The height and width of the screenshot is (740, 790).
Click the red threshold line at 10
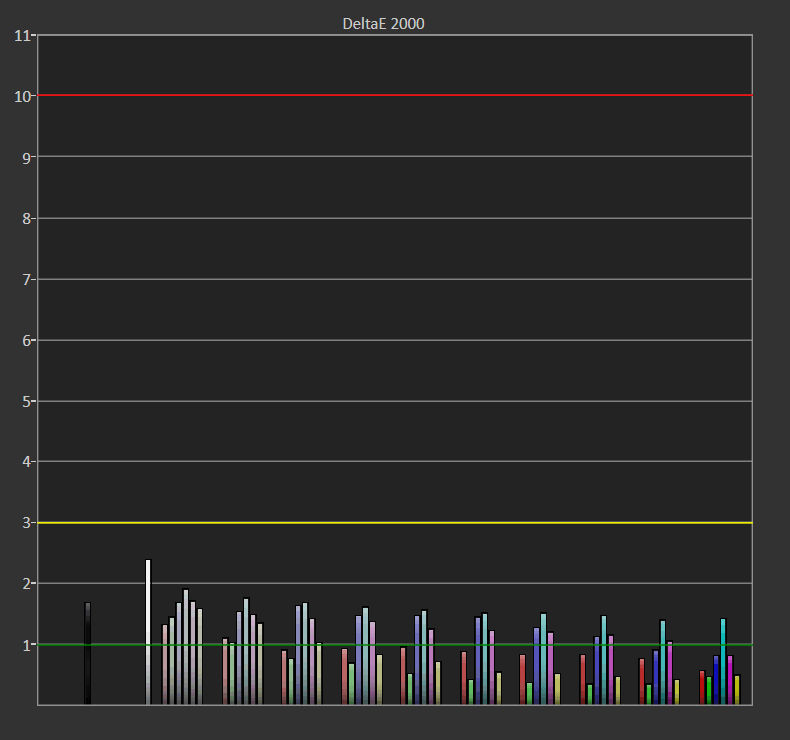point(395,95)
